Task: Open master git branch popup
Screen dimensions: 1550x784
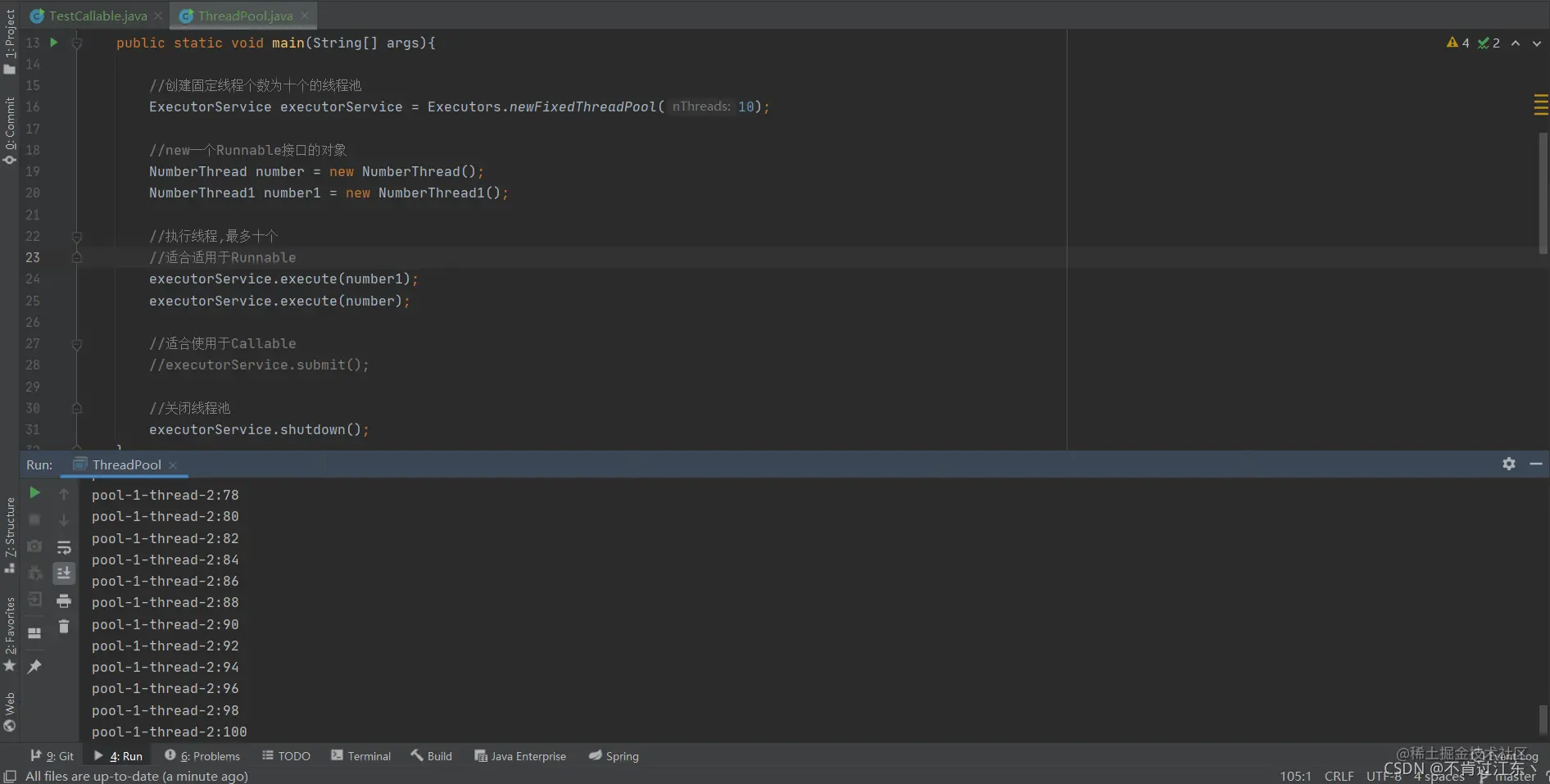Action: pos(1508,776)
